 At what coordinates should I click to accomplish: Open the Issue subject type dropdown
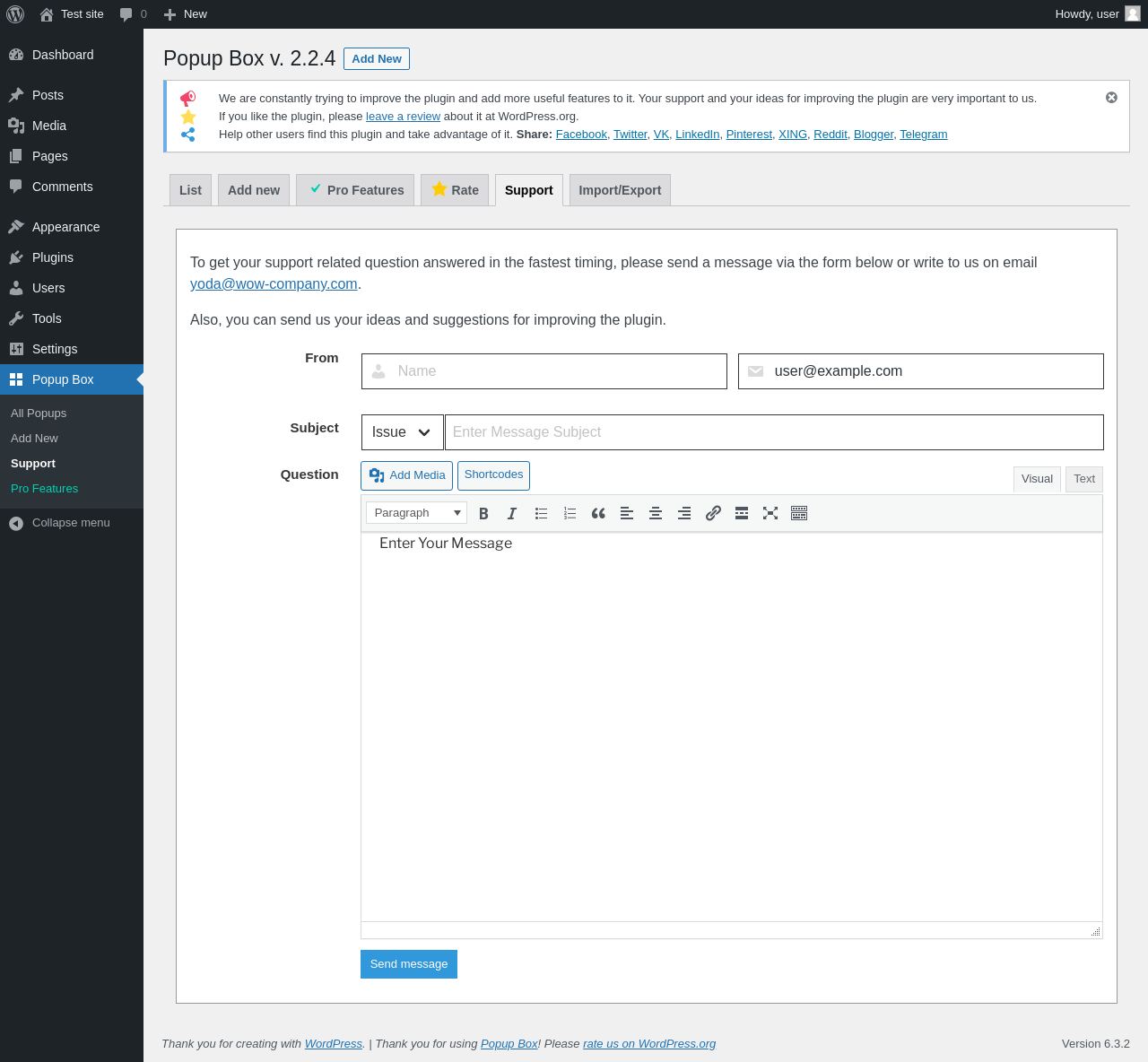[402, 432]
